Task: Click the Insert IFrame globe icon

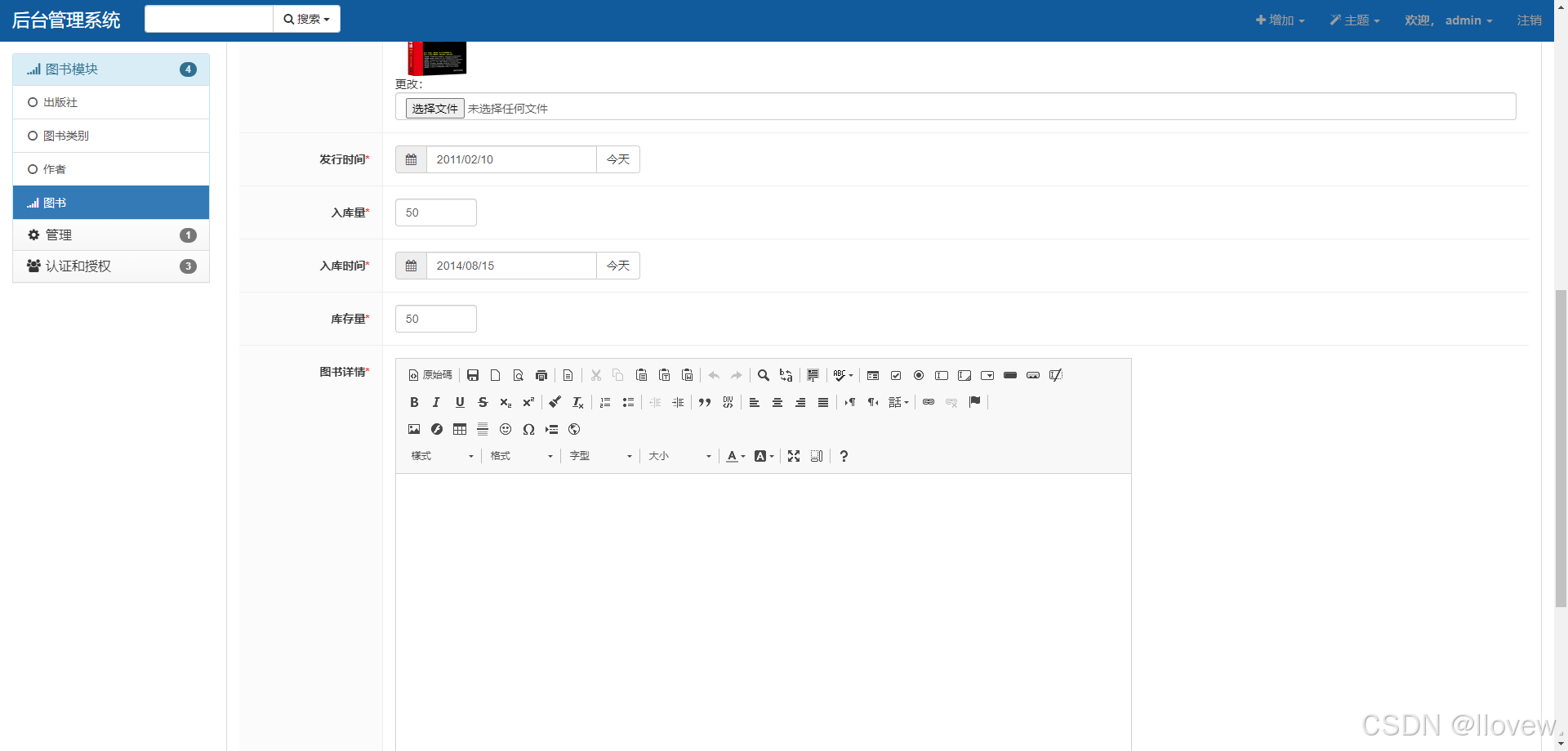Action: point(574,429)
